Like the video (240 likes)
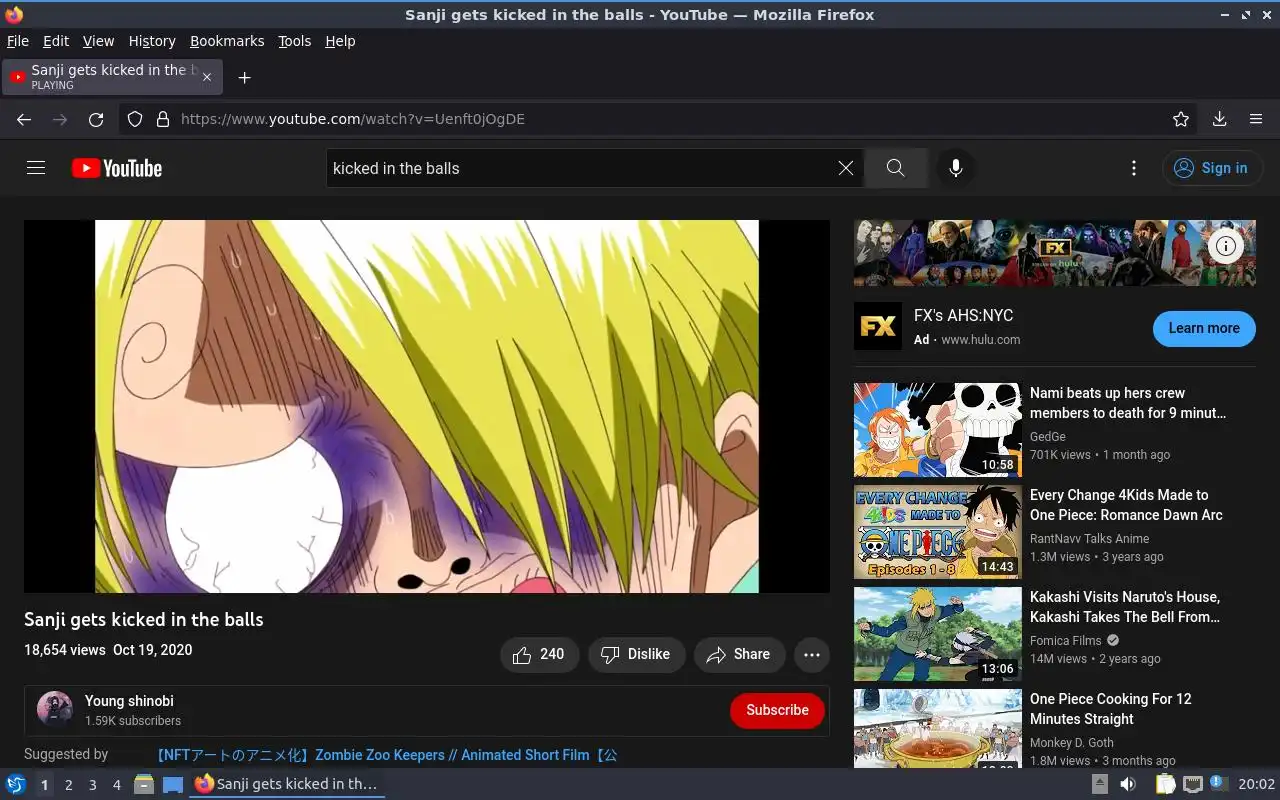The image size is (1280, 800). coord(539,654)
